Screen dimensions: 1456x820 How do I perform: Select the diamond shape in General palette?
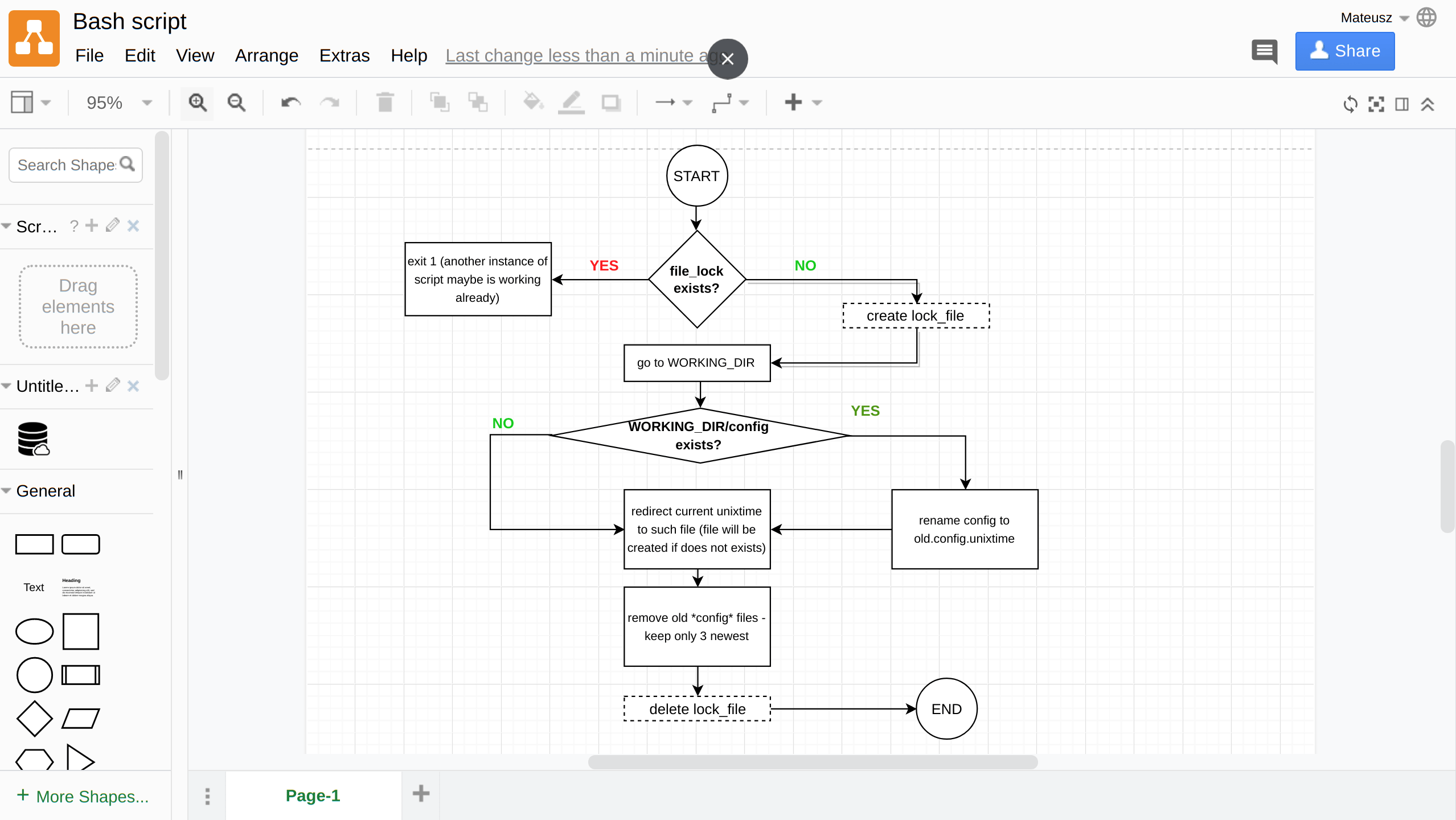pyautogui.click(x=34, y=718)
